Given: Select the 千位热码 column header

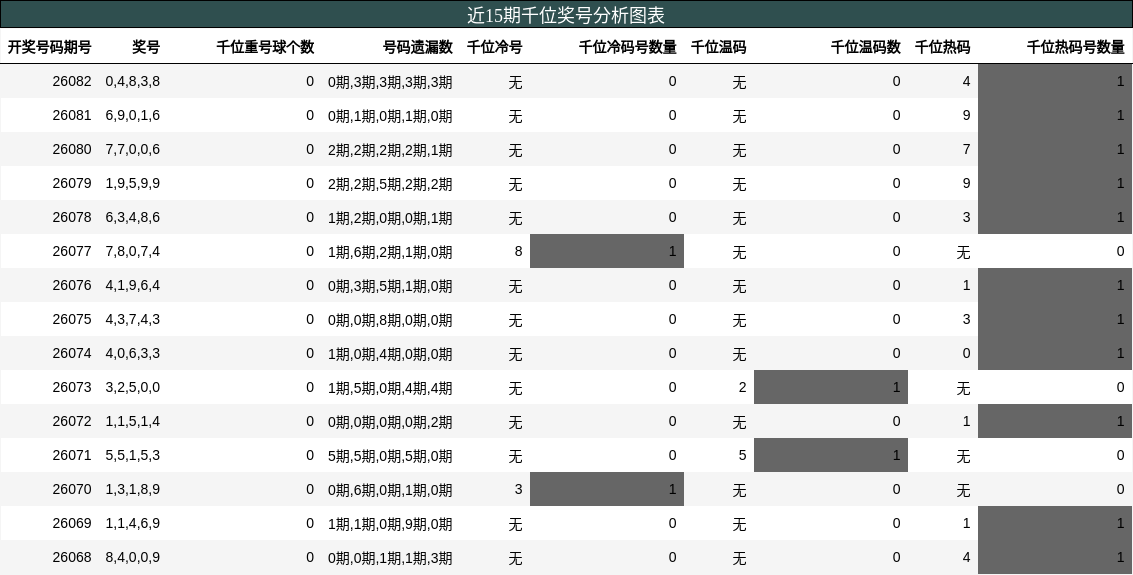Looking at the screenshot, I should tap(942, 47).
